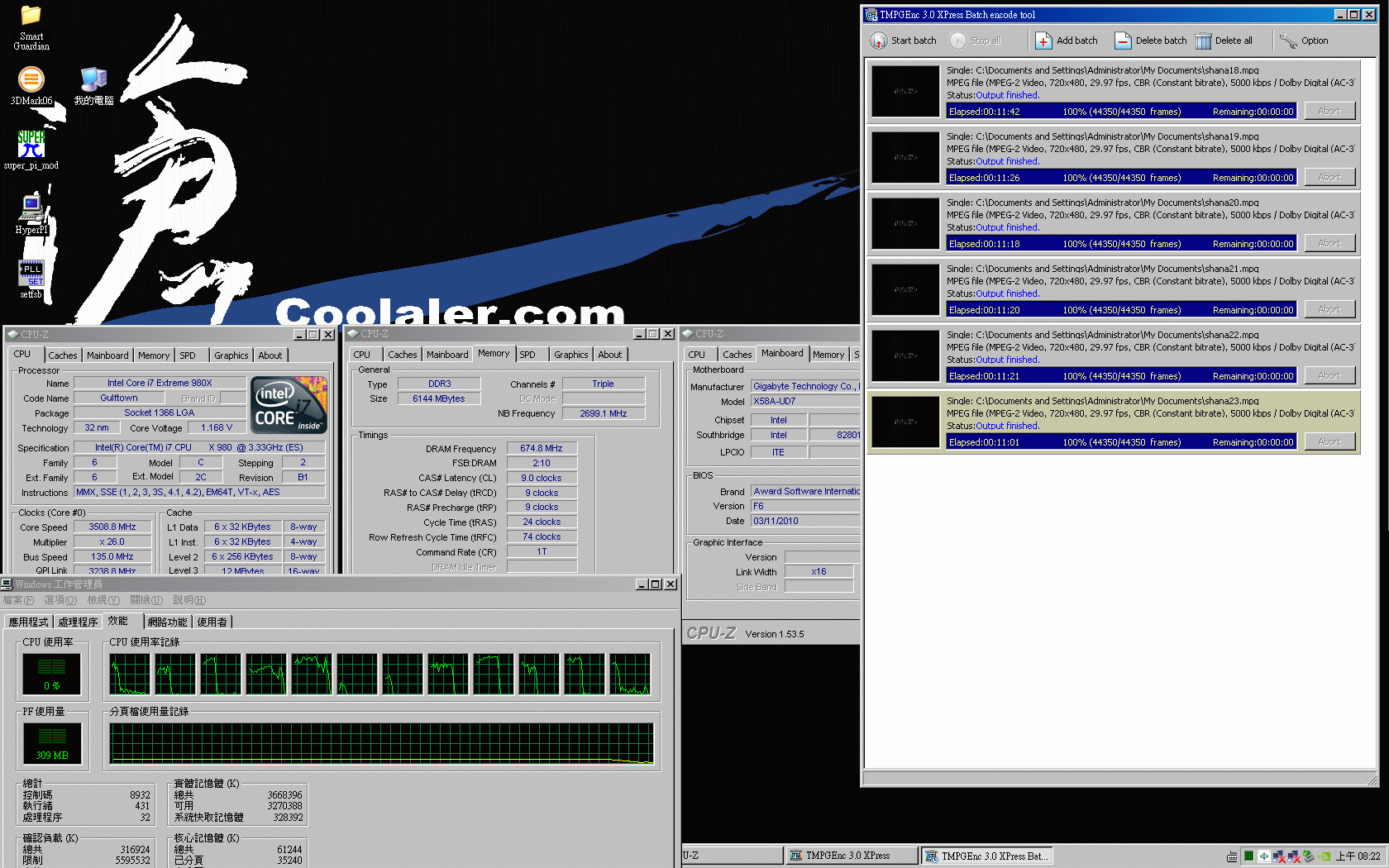Open 選項(O) menu in Task Manager

[60, 600]
